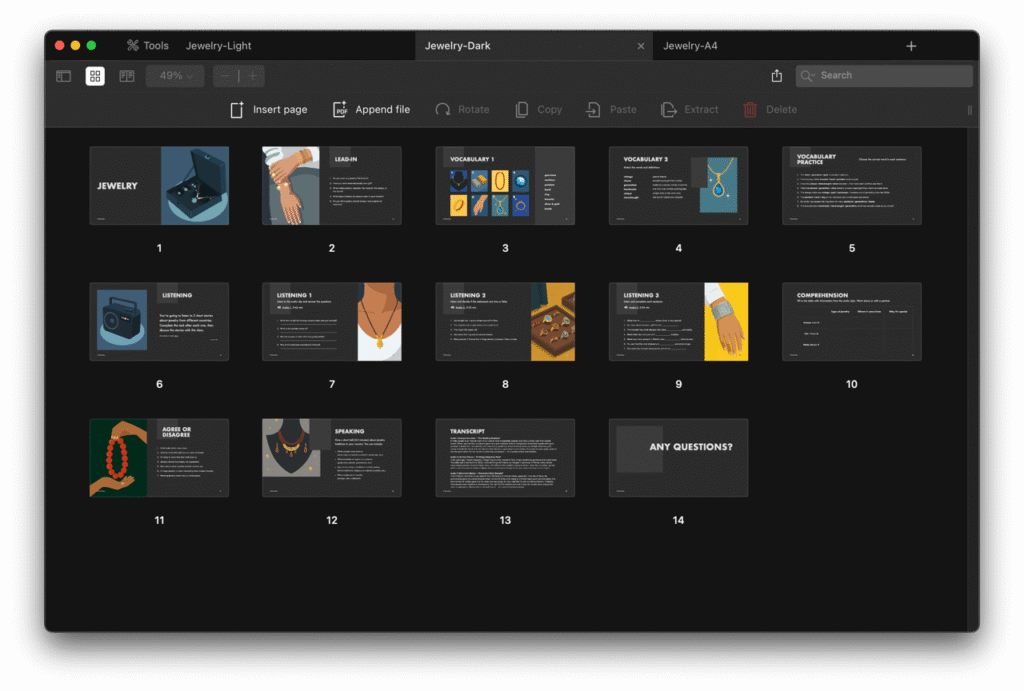The width and height of the screenshot is (1024, 691).
Task: Toggle the sidebar panel view
Action: 63,76
